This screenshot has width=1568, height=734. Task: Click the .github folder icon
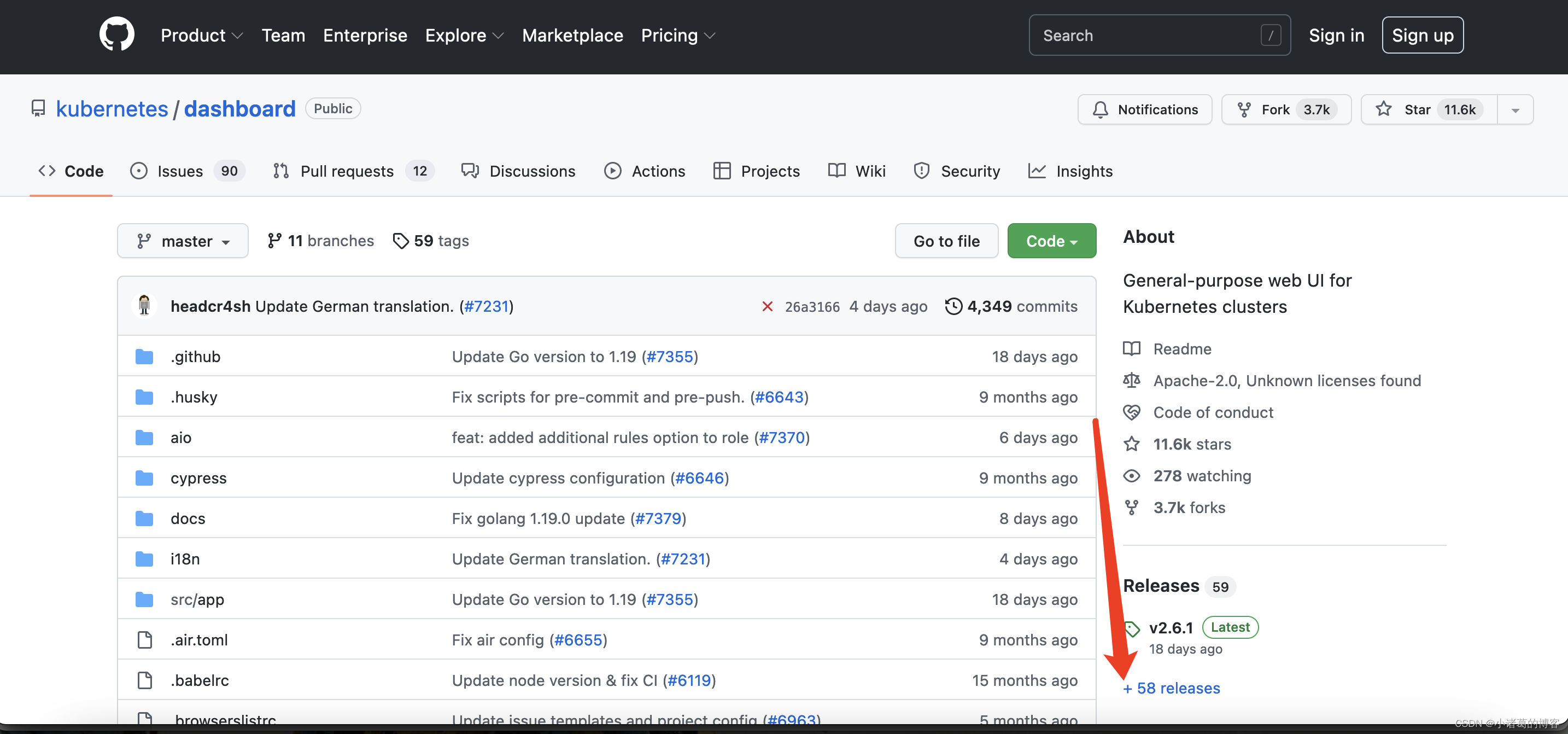click(144, 357)
